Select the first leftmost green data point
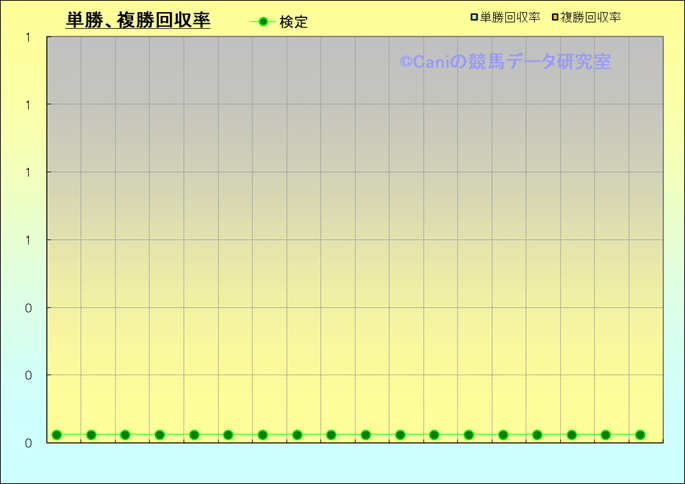685x484 pixels. (x=57, y=435)
